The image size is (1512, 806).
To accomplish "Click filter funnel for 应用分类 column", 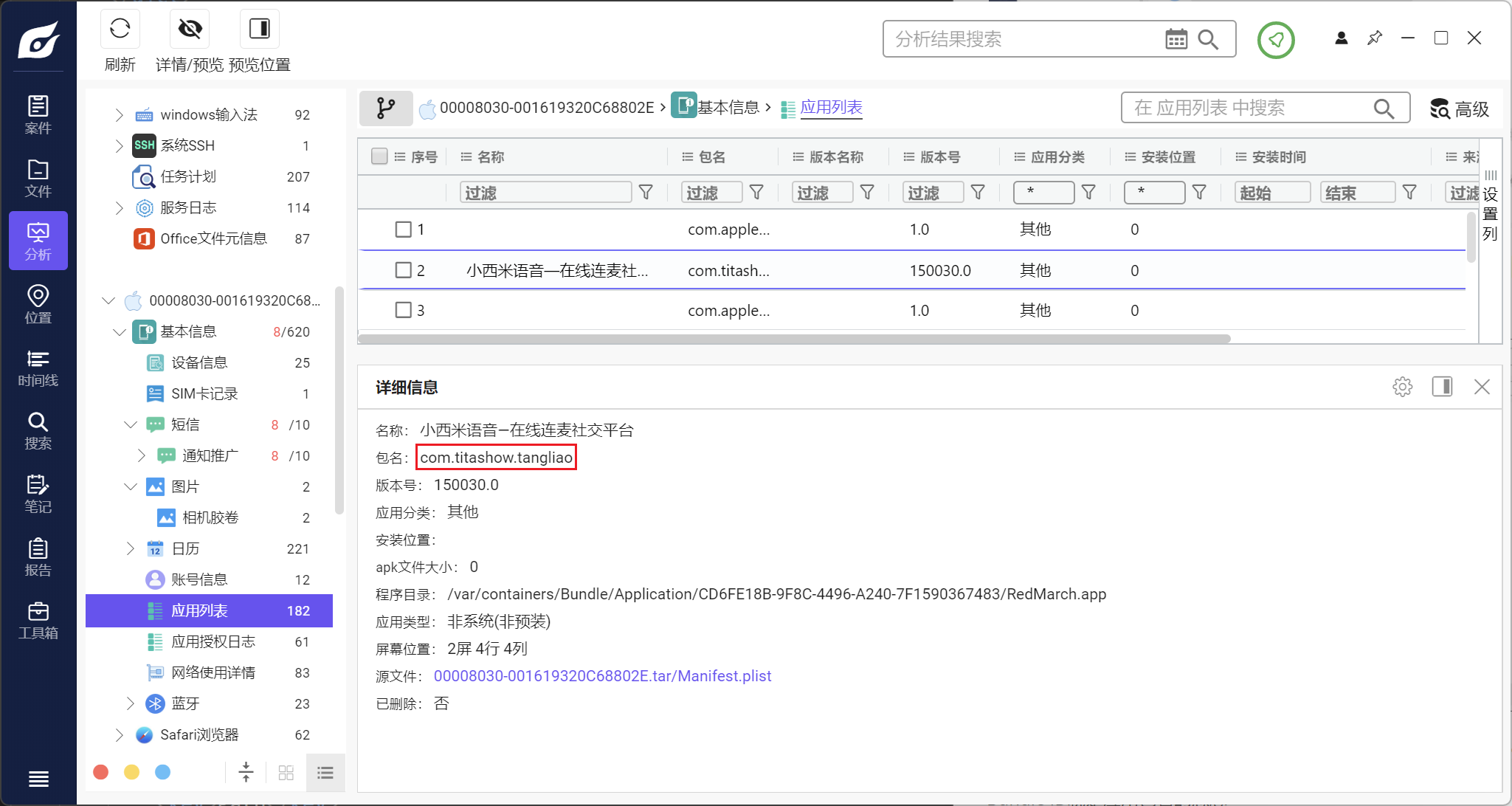I will click(x=1088, y=193).
